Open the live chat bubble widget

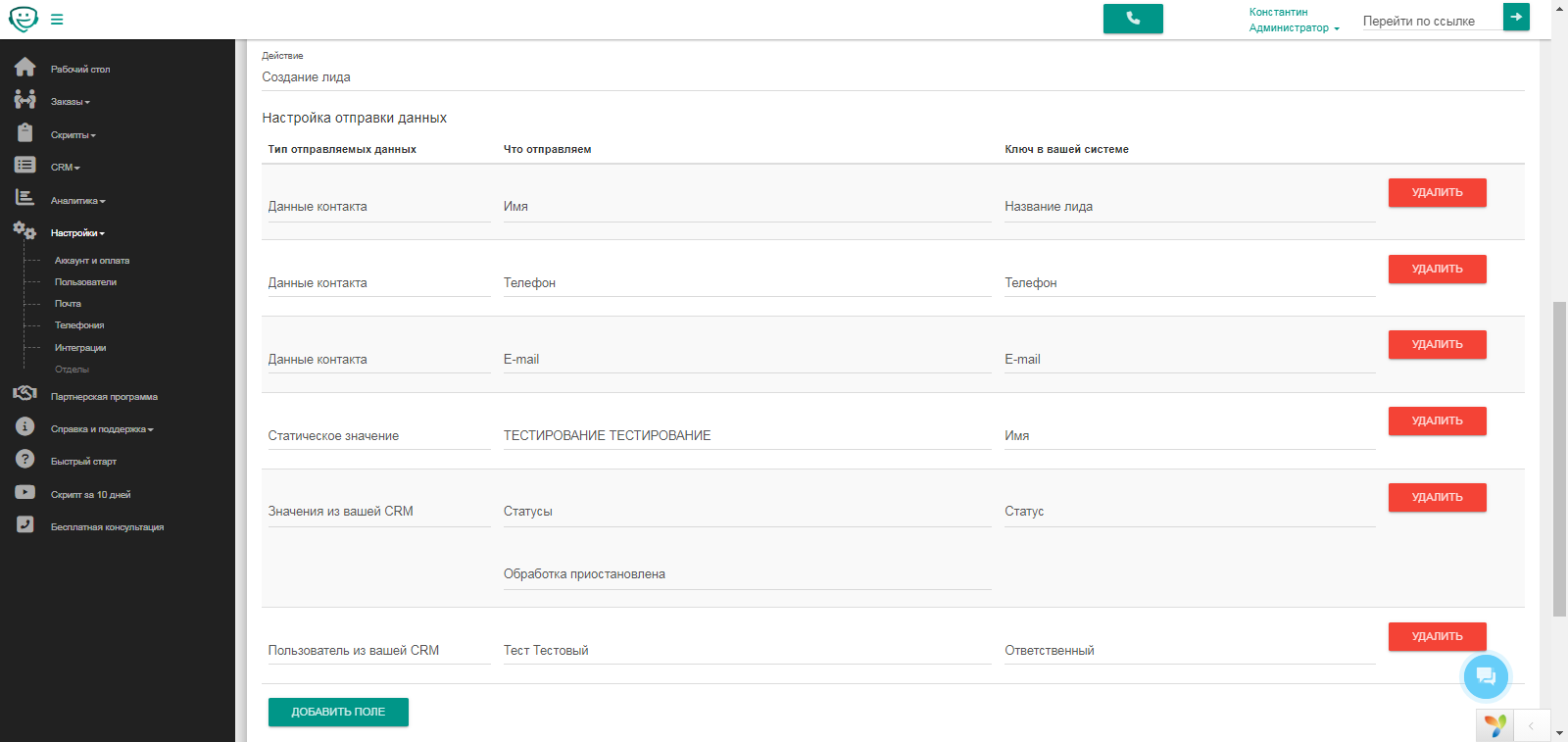pyautogui.click(x=1486, y=676)
